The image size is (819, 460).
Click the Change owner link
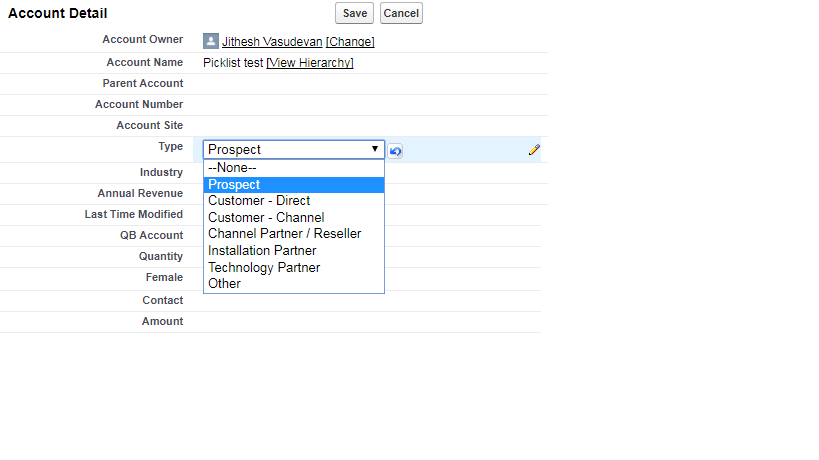coord(350,42)
